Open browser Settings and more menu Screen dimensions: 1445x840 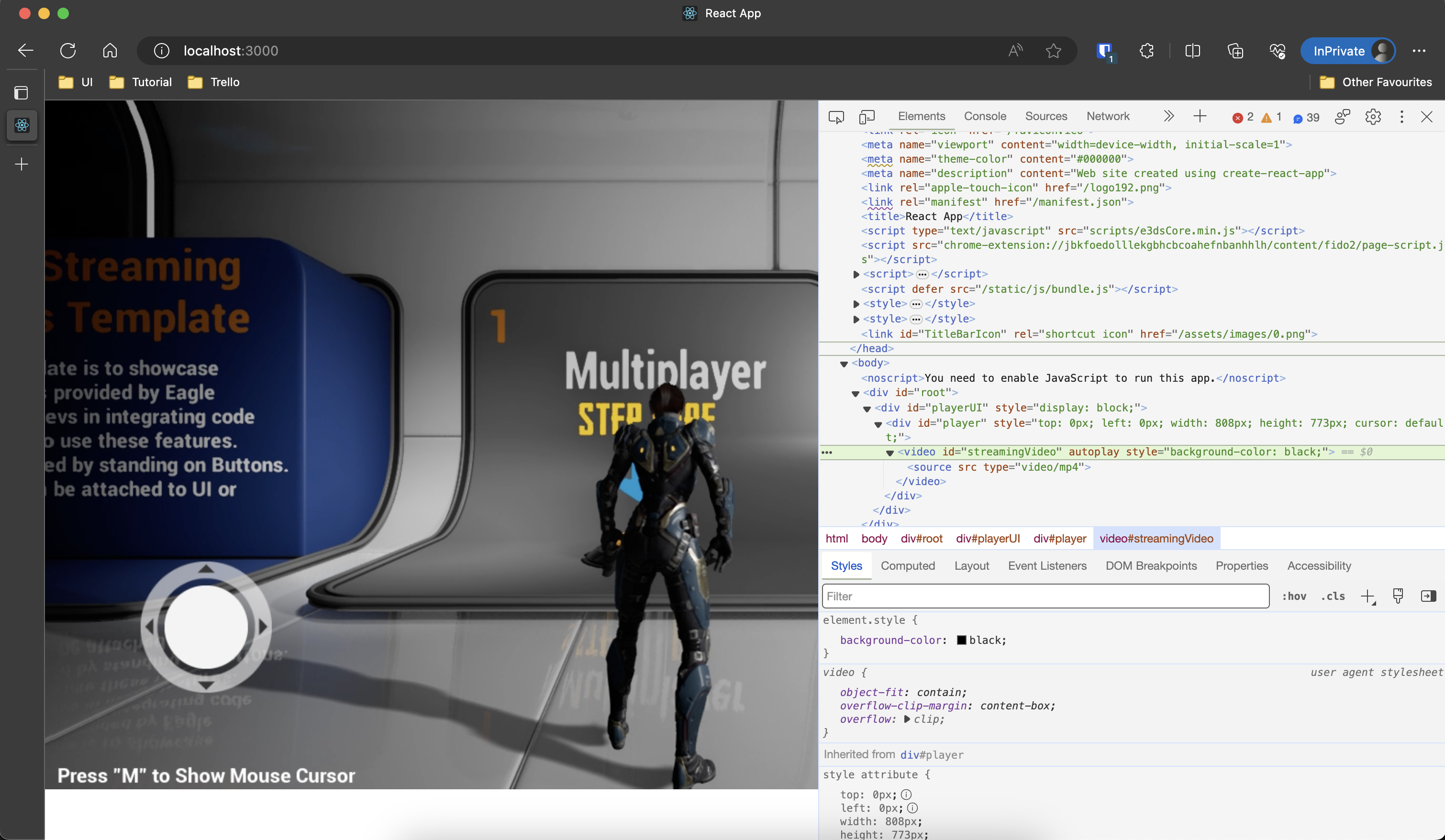[x=1419, y=51]
